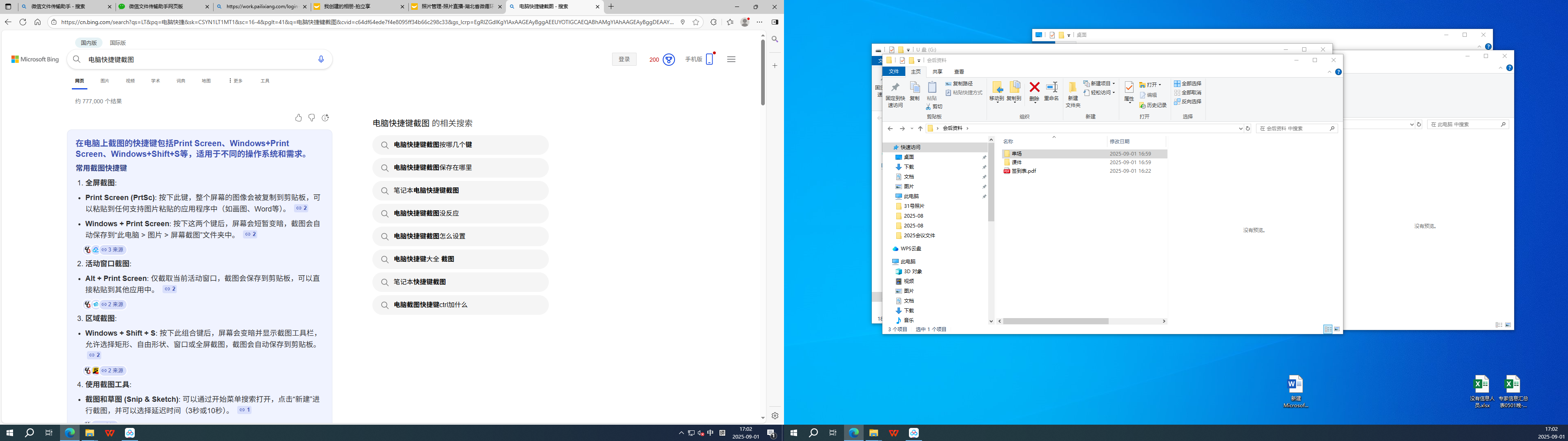Switch to the 共享 ribbon tab
Screen dimensions: 1568x441
938,72
